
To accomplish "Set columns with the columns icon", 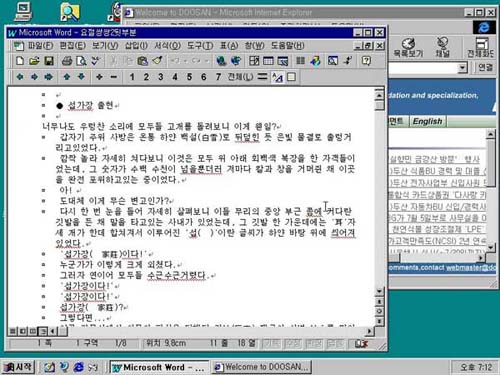I will click(x=300, y=61).
